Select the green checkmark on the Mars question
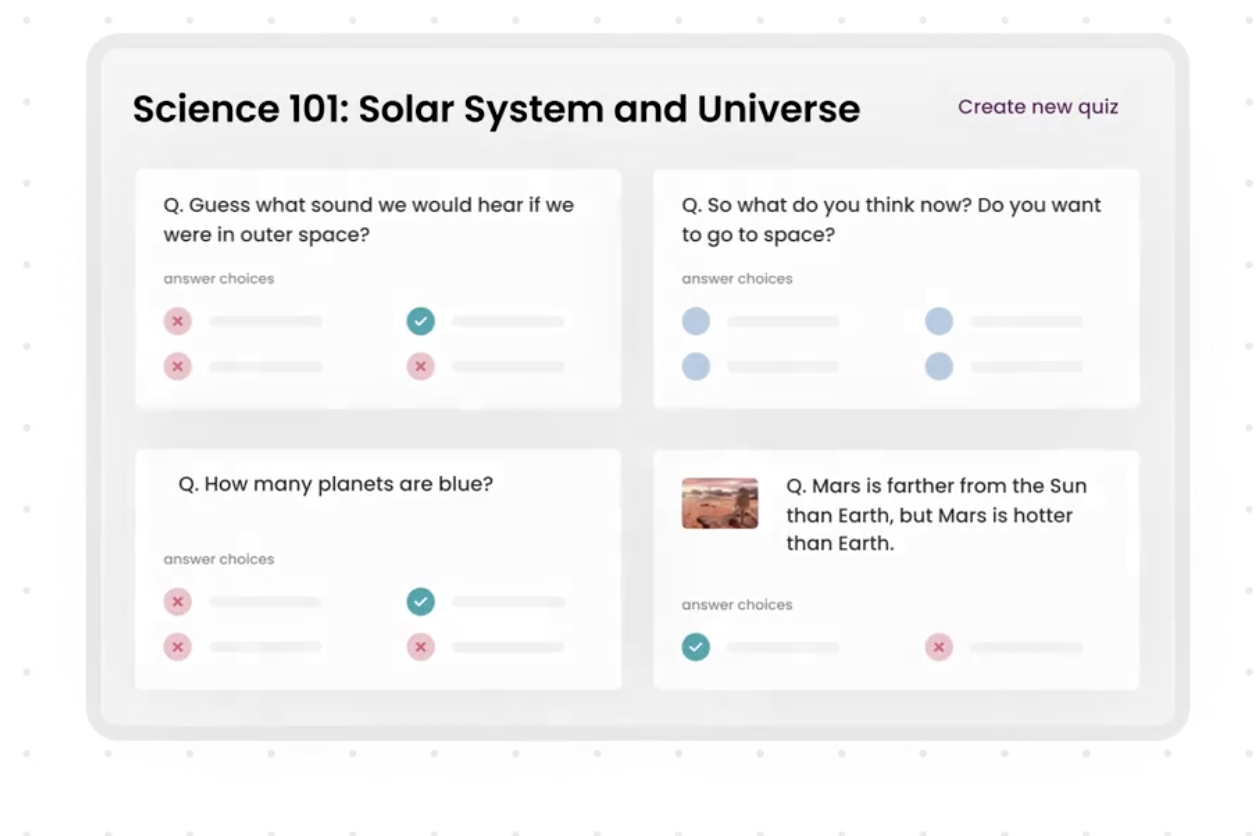The height and width of the screenshot is (836, 1258). [x=696, y=648]
